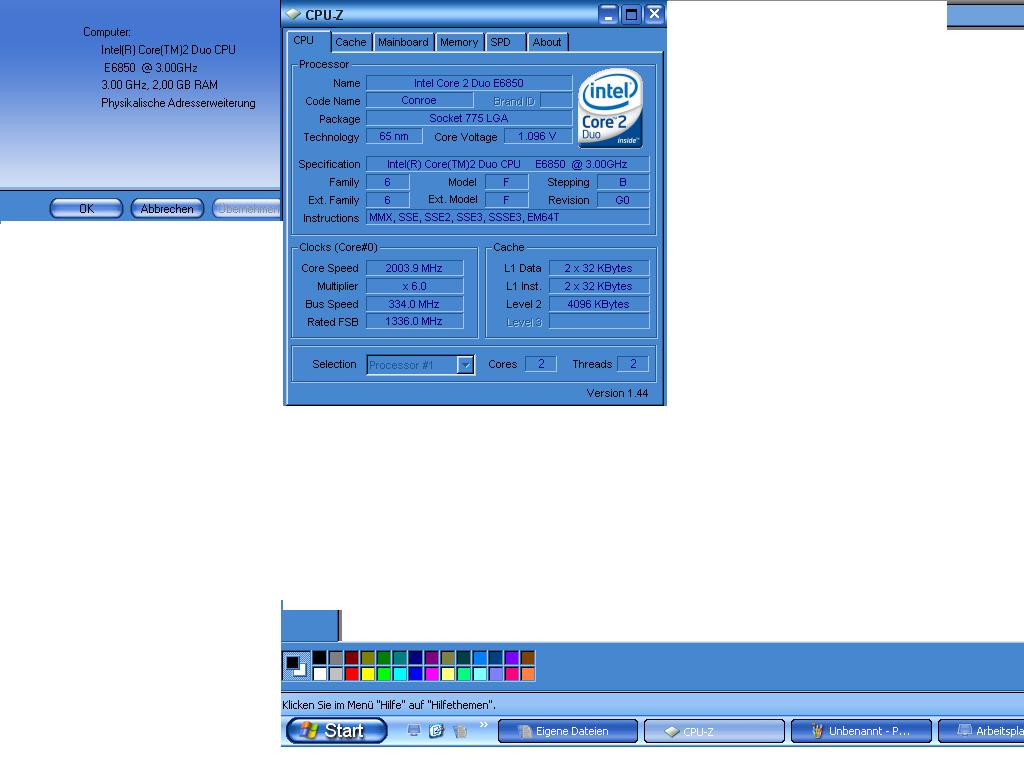Image resolution: width=1024 pixels, height=768 pixels.
Task: Expand quick launch overflow chevron
Action: (x=483, y=724)
